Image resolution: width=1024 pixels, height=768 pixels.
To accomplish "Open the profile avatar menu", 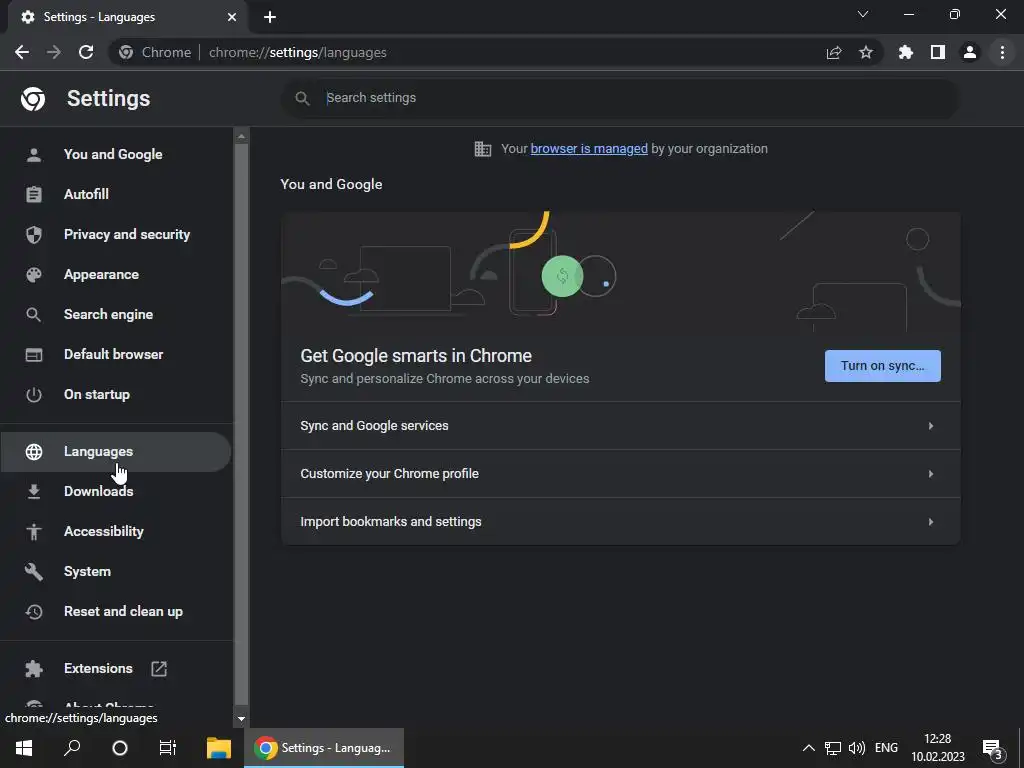I will click(970, 52).
